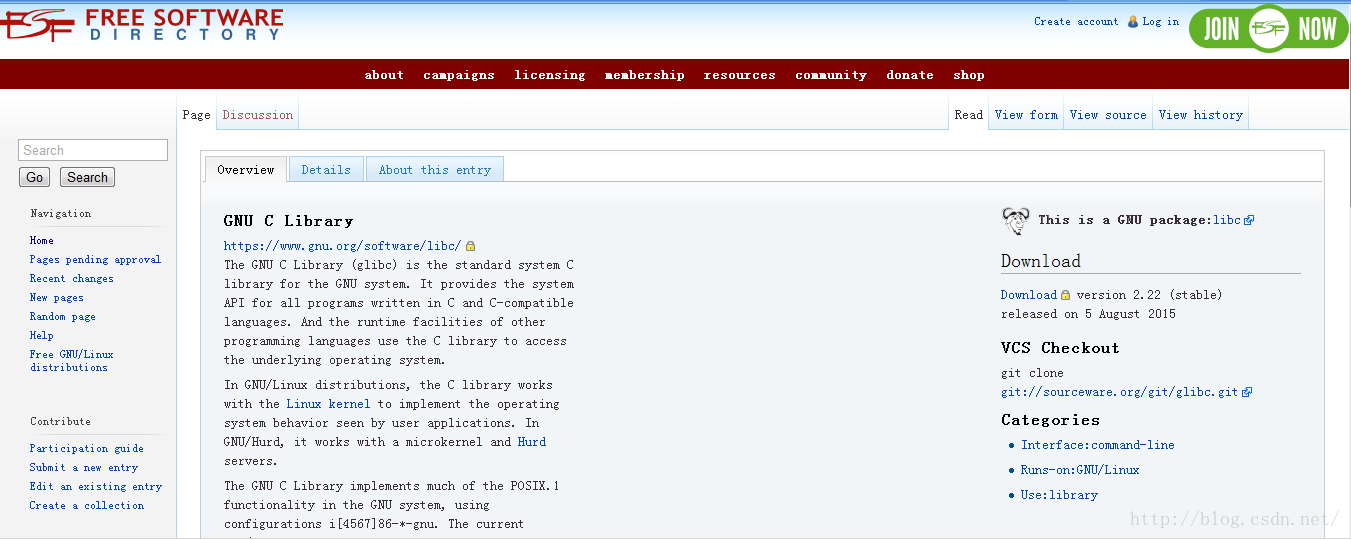This screenshot has height=539, width=1351.
Task: Click the libc GNU package link
Action: (x=1227, y=220)
